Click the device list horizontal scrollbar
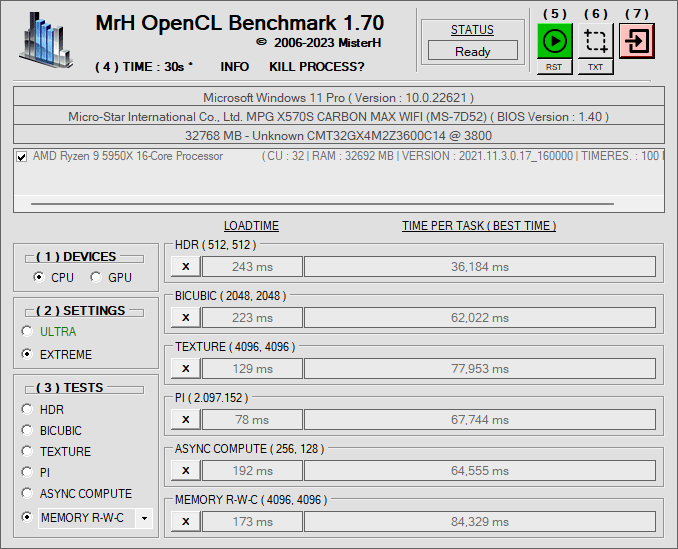 pos(322,203)
